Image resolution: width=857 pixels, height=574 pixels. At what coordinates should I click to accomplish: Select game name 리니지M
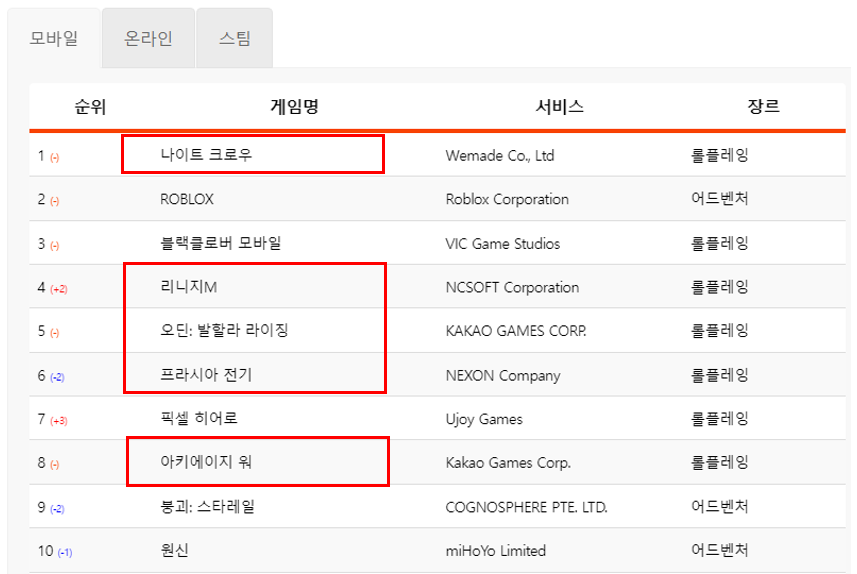click(189, 286)
